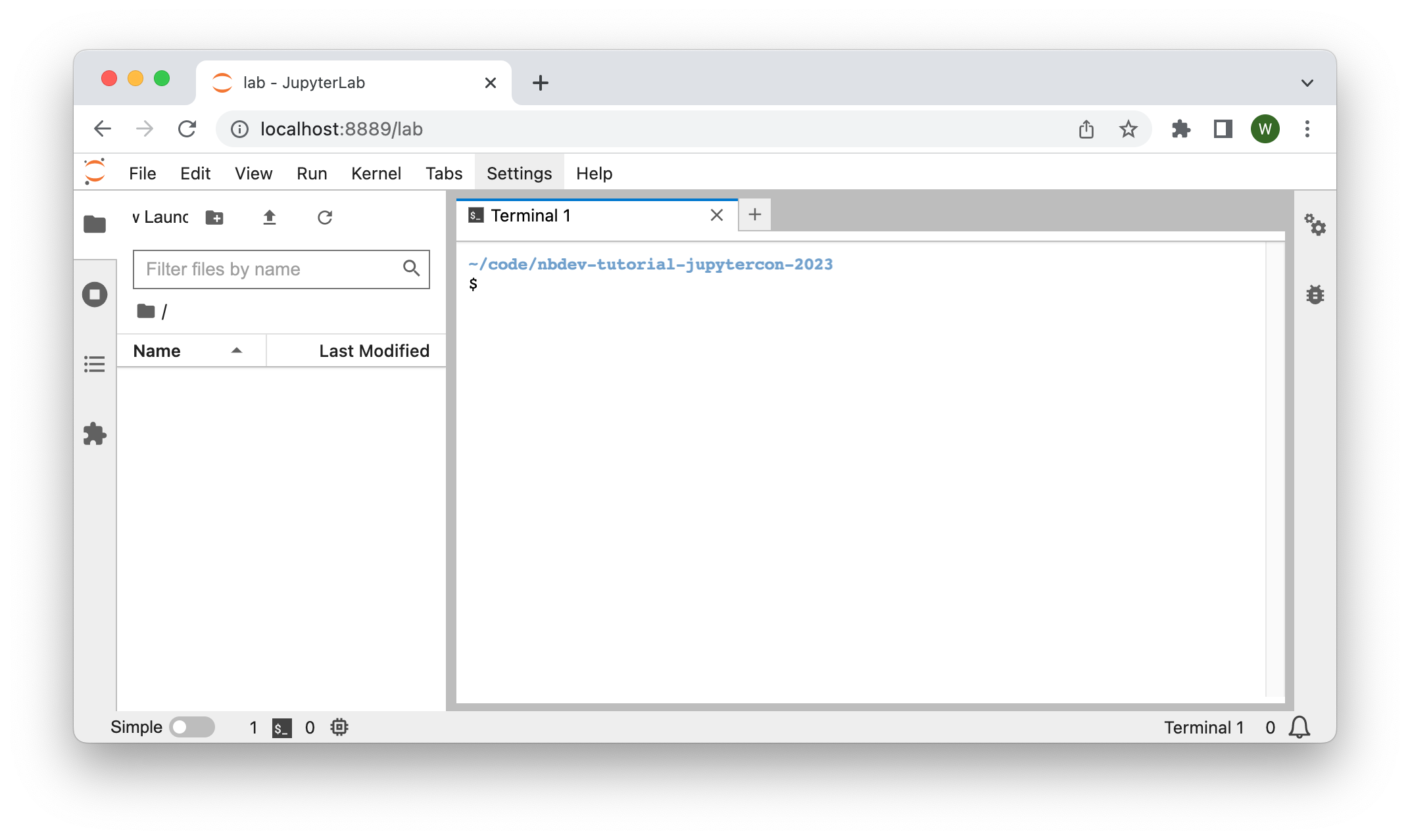The image size is (1410, 840).
Task: Open the property inspector gear icon
Action: [1315, 225]
